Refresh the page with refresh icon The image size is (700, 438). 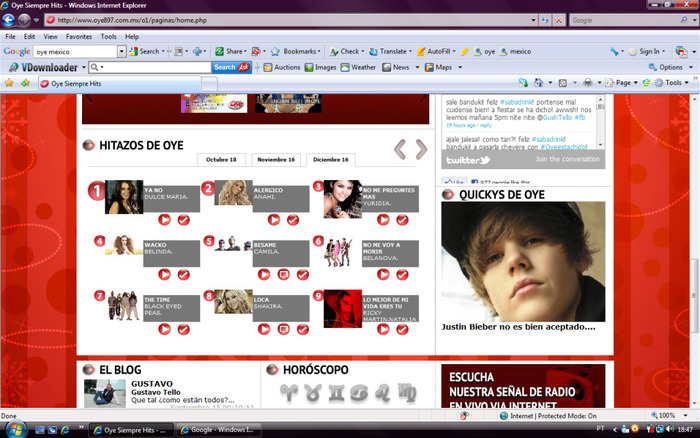click(545, 20)
